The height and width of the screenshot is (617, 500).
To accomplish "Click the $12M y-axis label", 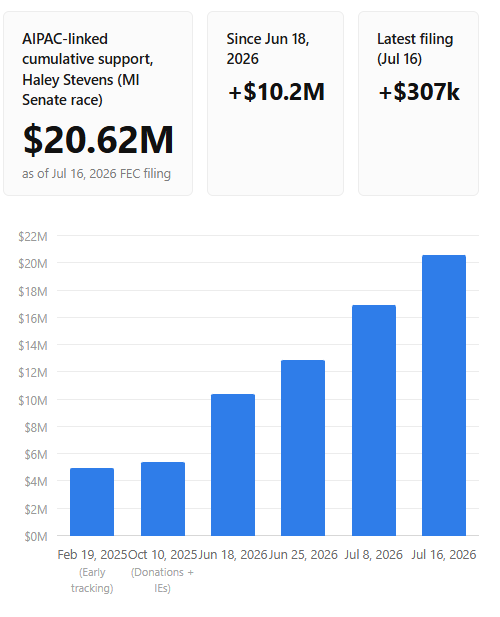I will tap(33, 372).
